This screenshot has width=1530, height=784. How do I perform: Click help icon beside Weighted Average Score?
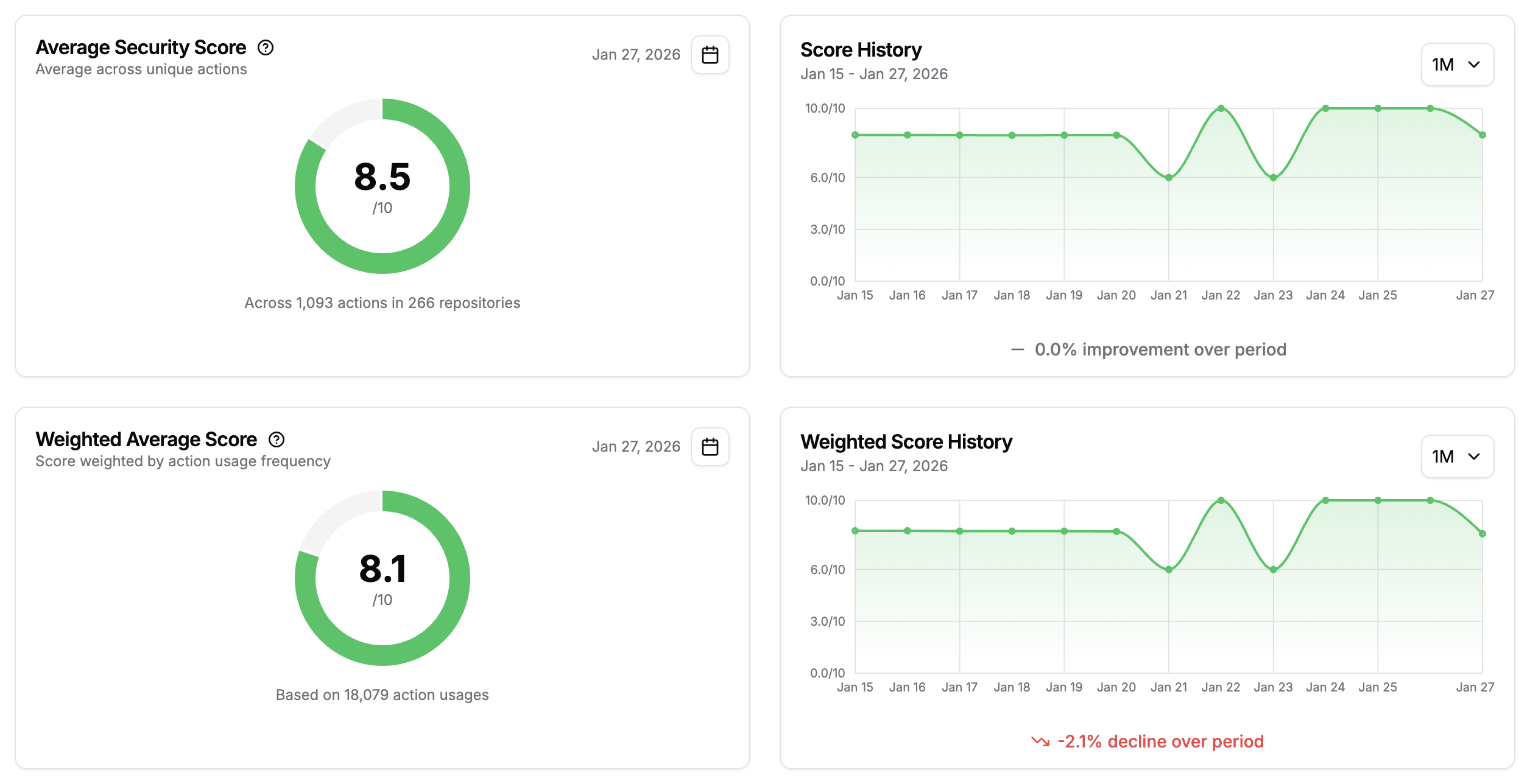(277, 439)
